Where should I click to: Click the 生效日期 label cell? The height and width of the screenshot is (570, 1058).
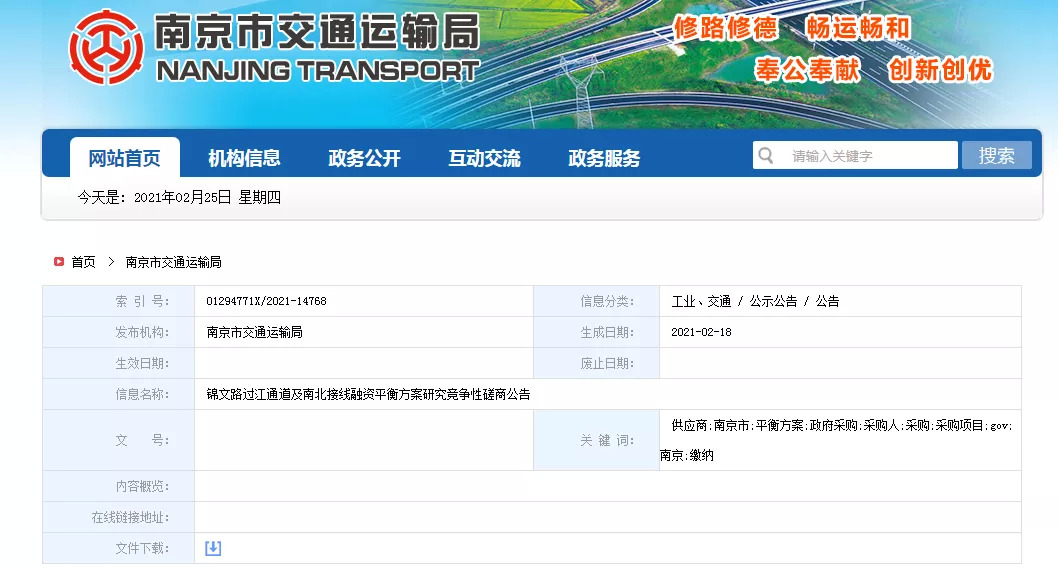coord(119,363)
